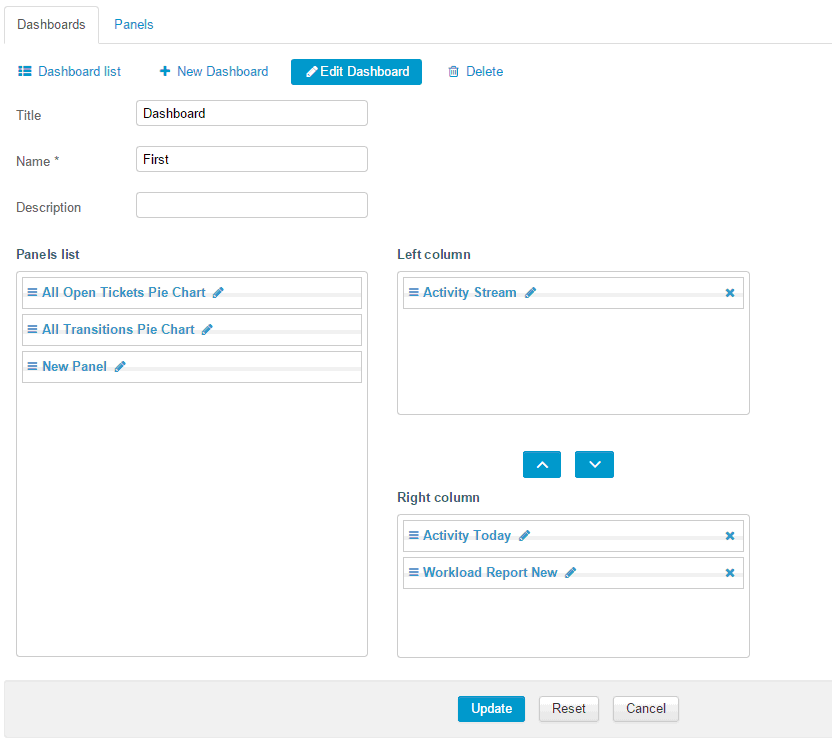Create a New Dashboard
The height and width of the screenshot is (740, 832).
[214, 72]
